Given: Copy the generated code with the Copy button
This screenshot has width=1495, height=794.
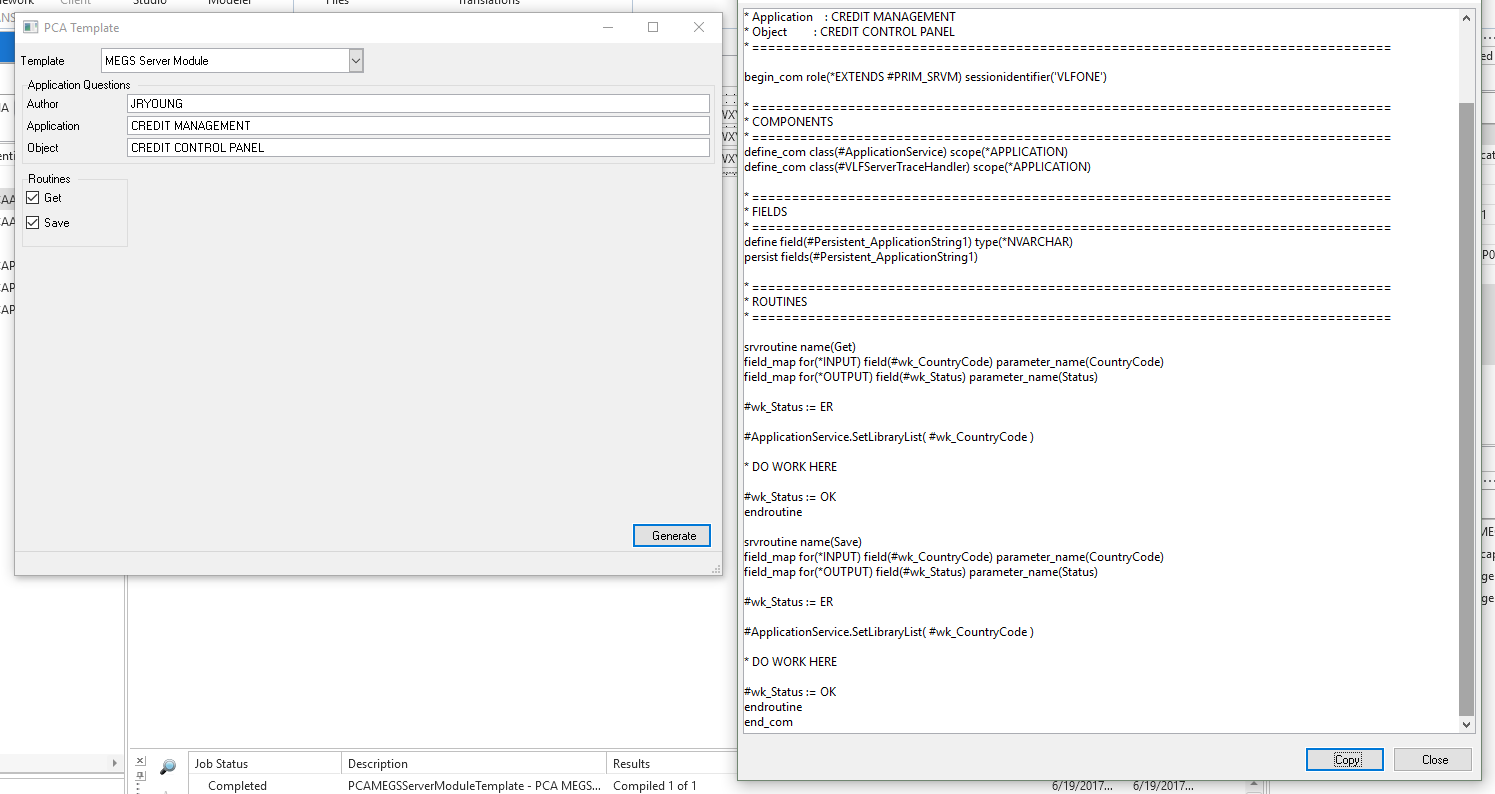Looking at the screenshot, I should (1345, 760).
